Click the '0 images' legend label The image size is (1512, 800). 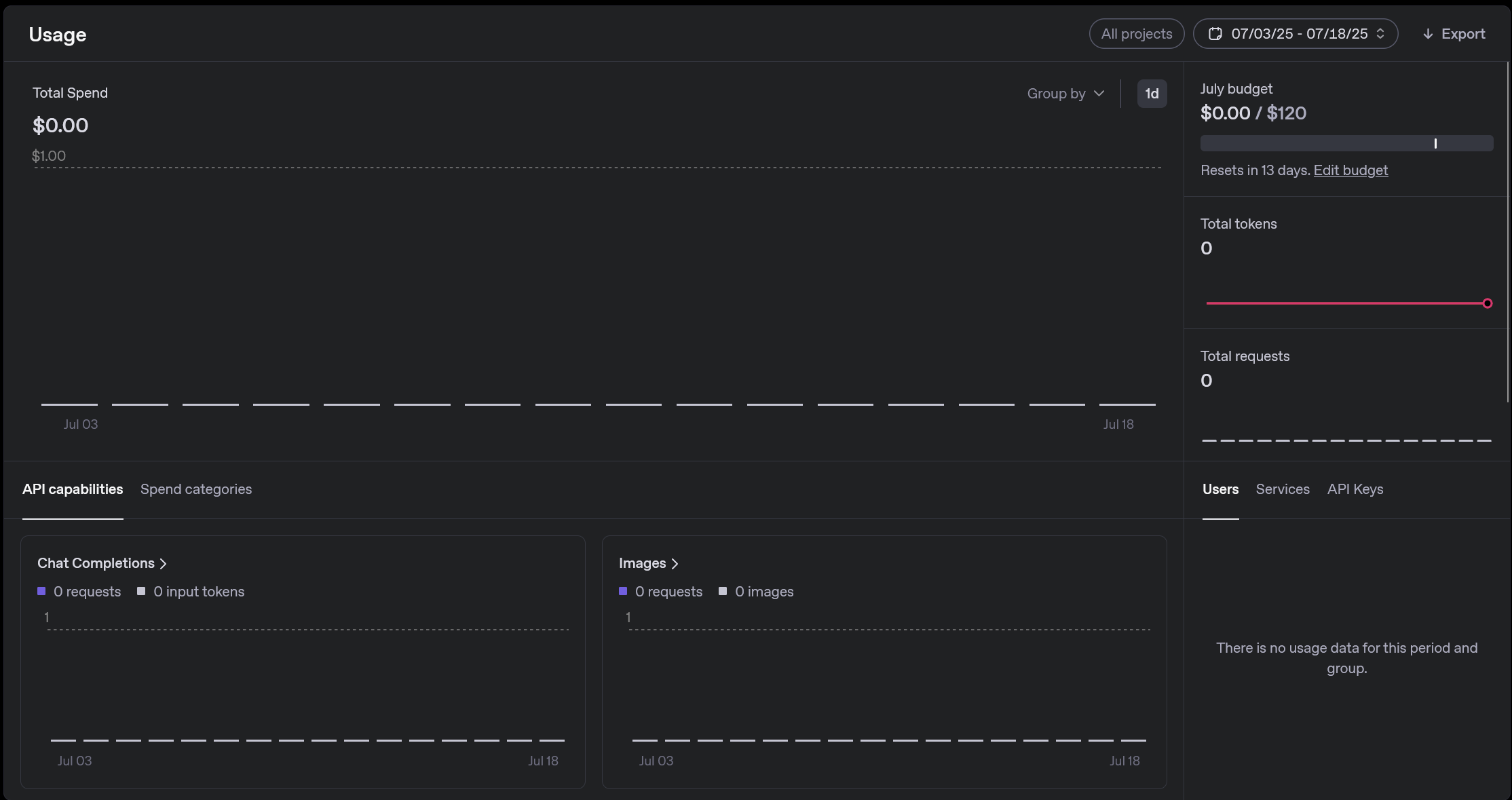point(764,592)
